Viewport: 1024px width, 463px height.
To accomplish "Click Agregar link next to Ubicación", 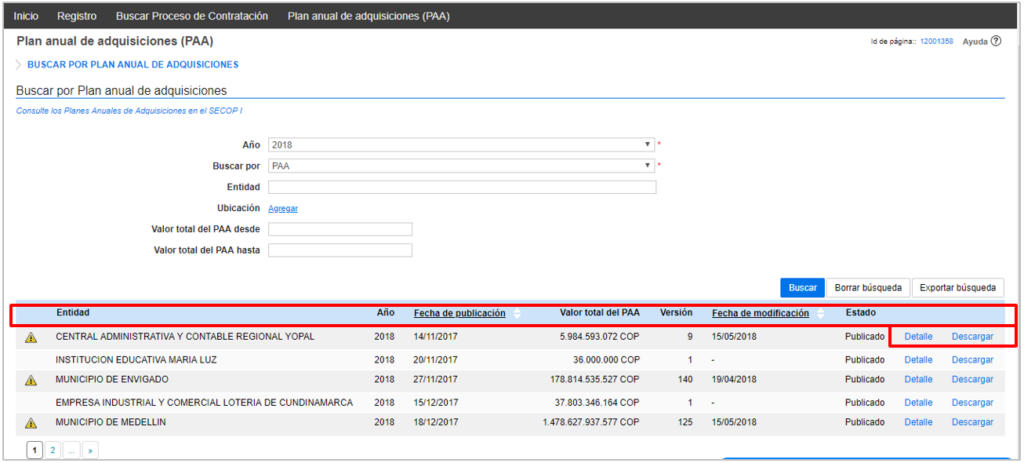I will pos(283,208).
